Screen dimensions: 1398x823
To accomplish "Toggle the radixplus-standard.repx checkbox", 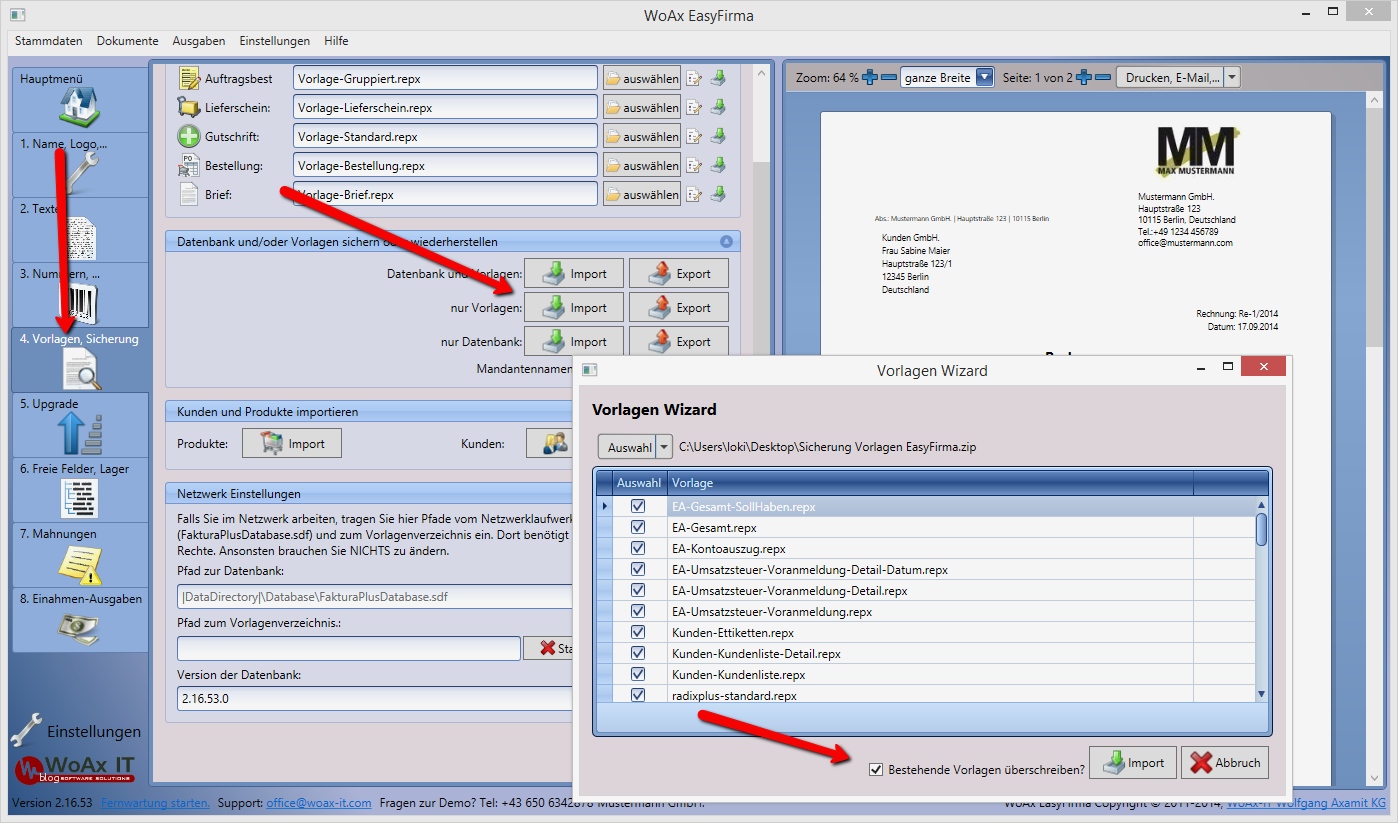I will tap(638, 696).
